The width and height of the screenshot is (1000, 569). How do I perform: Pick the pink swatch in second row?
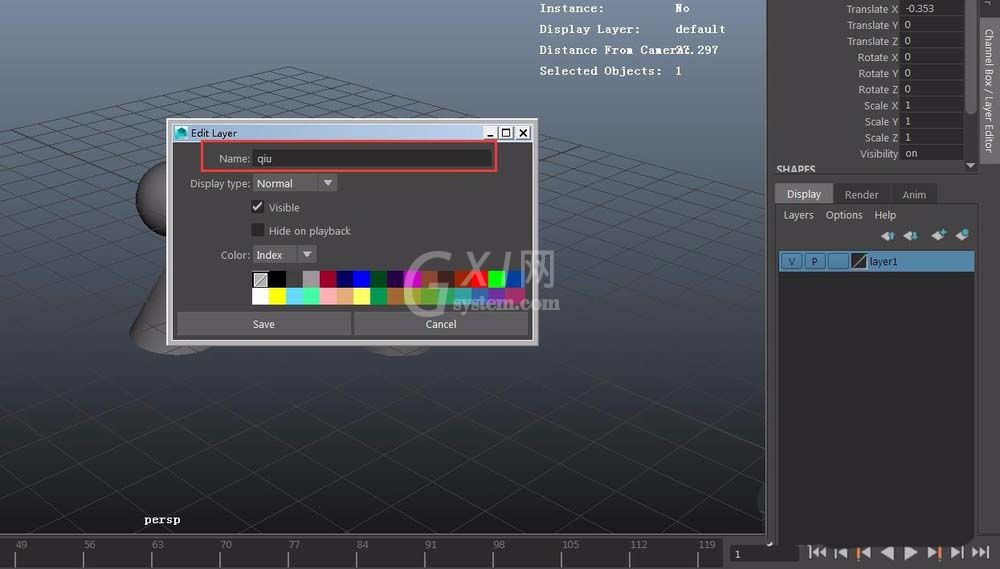click(328, 296)
